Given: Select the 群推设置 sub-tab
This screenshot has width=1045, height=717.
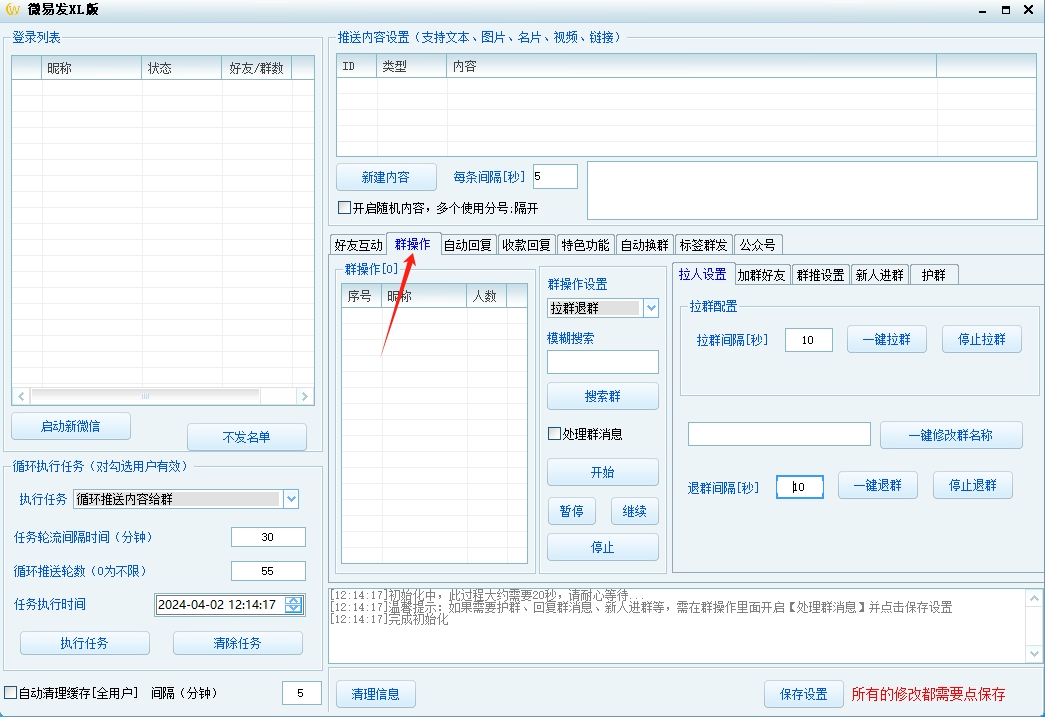Looking at the screenshot, I should 820,275.
